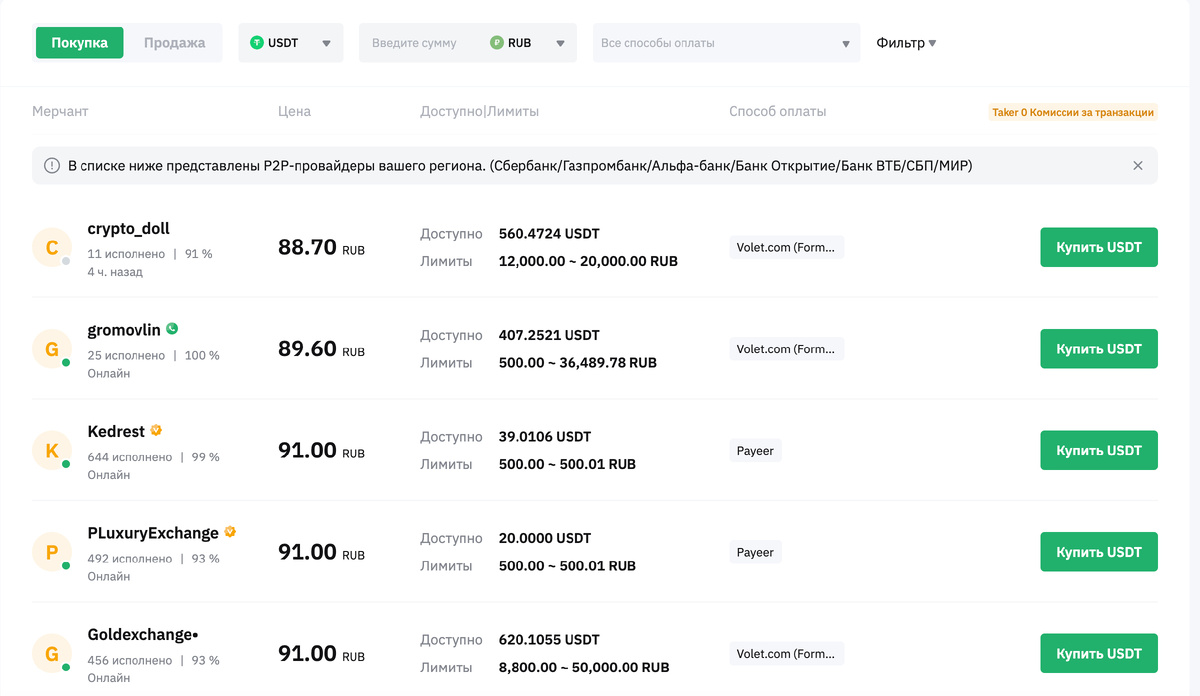
Task: Open the USDT coin dropdown
Action: coord(290,43)
